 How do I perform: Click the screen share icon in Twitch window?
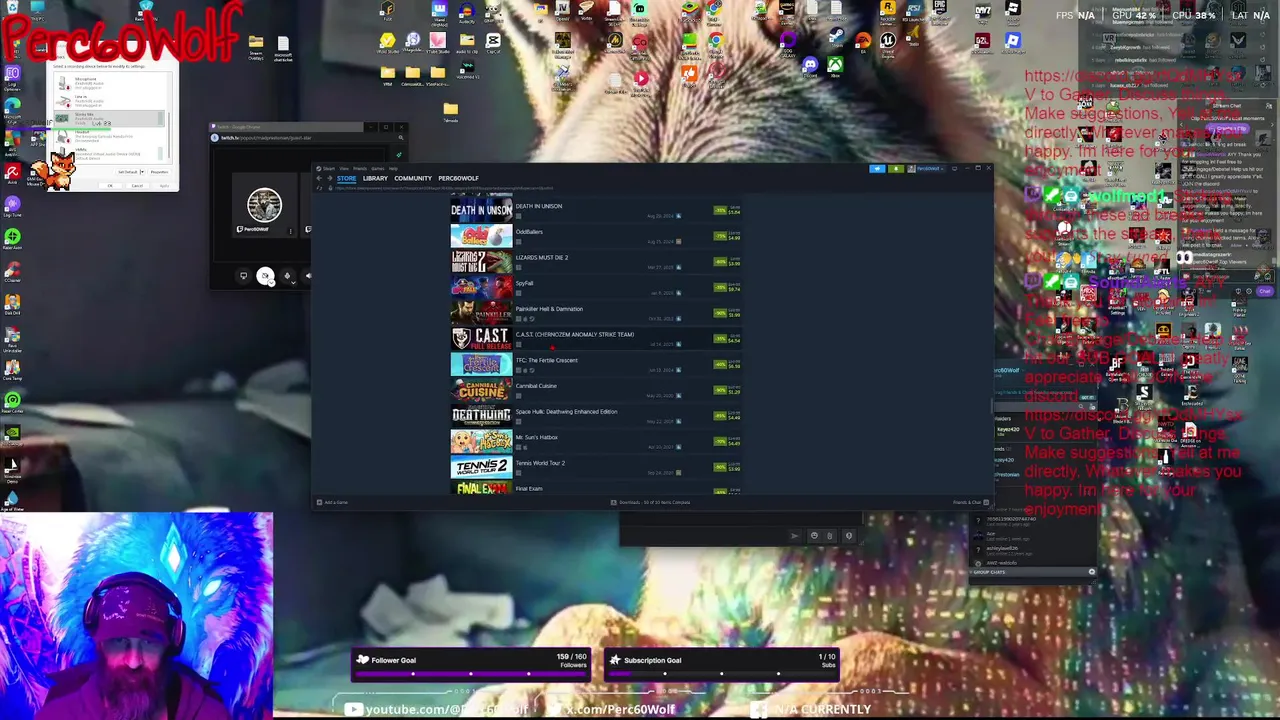pos(243,276)
